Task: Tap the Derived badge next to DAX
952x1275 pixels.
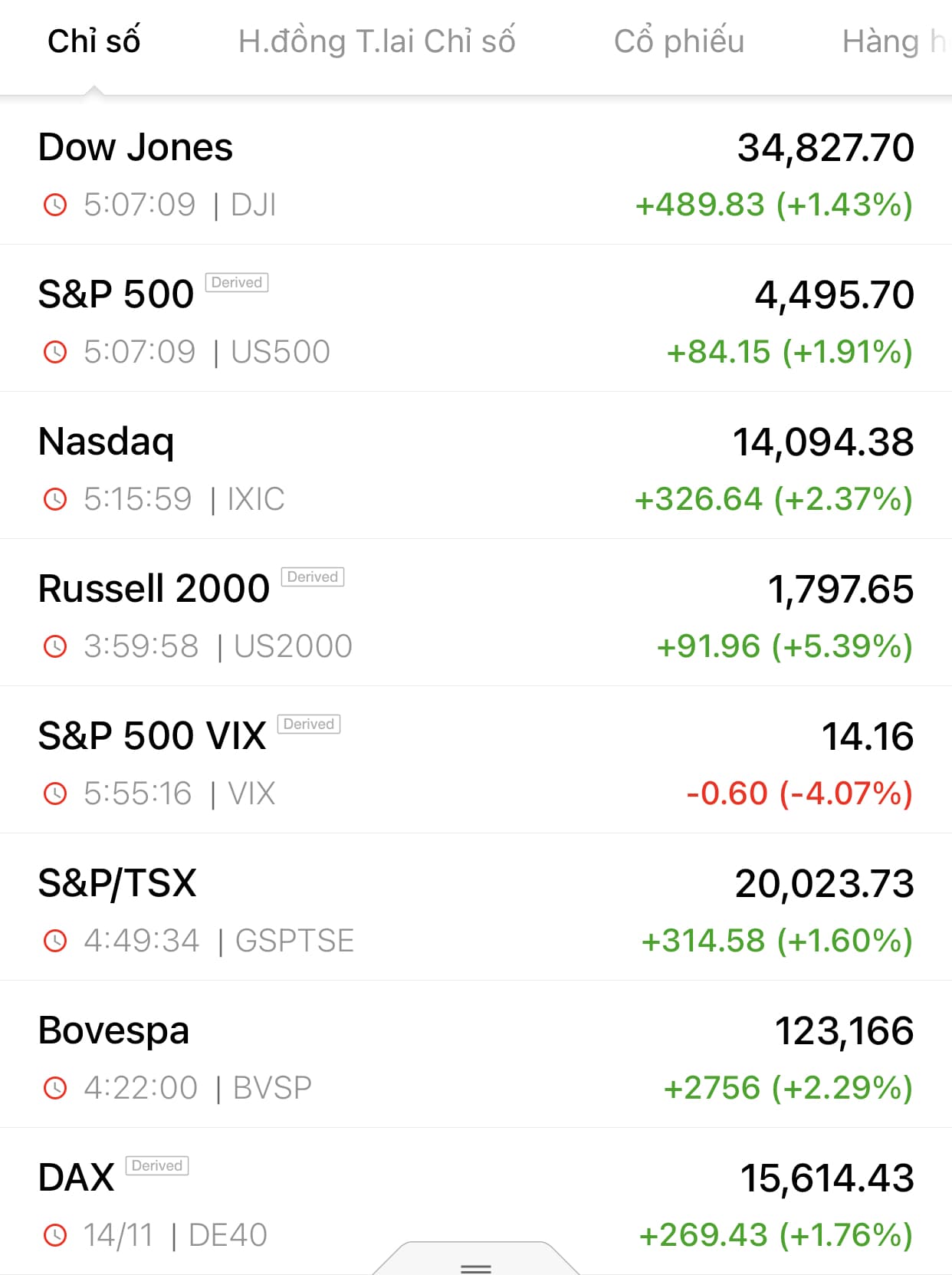Action: (x=157, y=1165)
